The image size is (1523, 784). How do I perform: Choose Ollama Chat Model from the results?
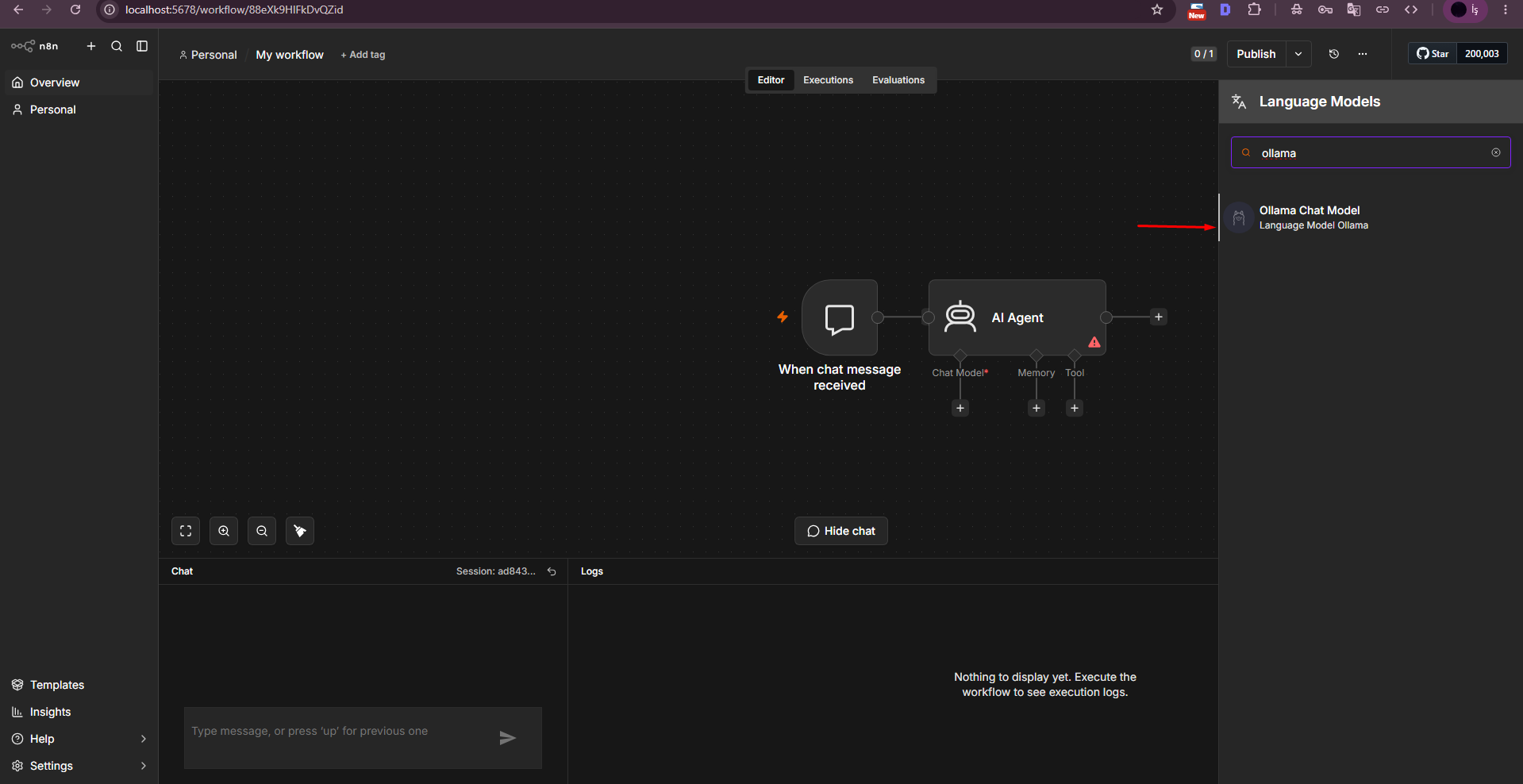point(1371,217)
